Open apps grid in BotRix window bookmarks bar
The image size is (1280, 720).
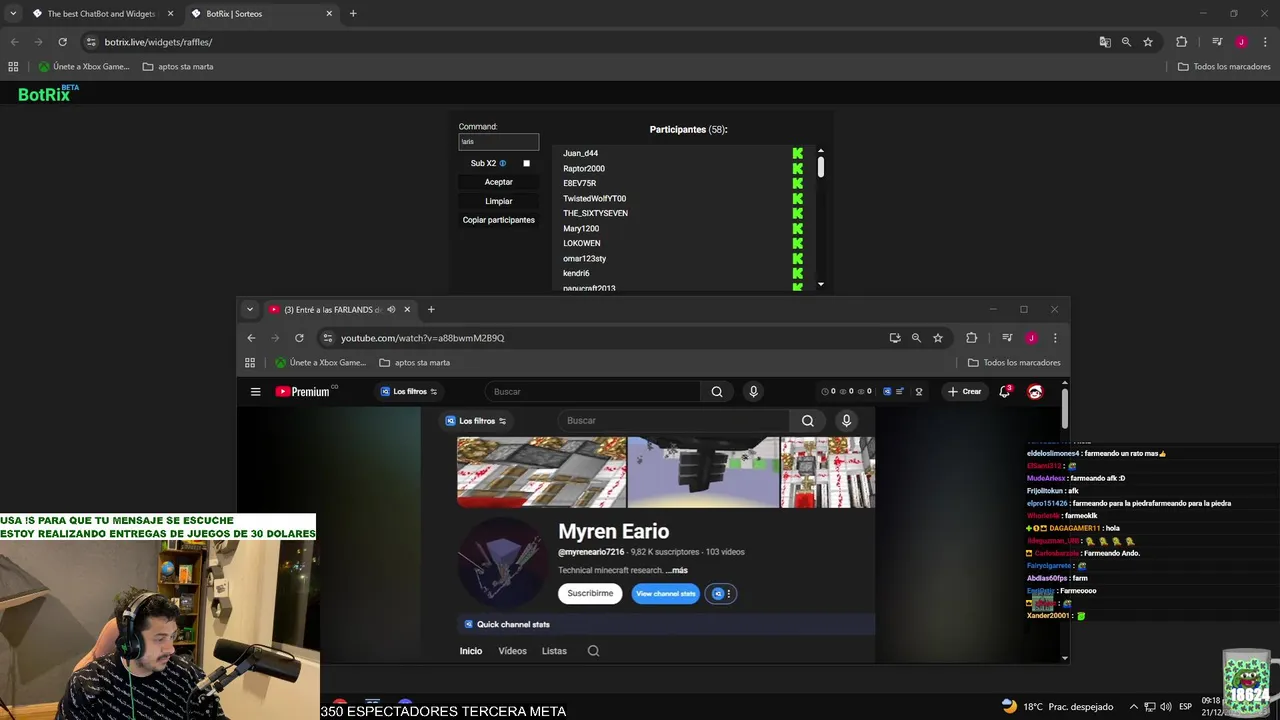13,67
